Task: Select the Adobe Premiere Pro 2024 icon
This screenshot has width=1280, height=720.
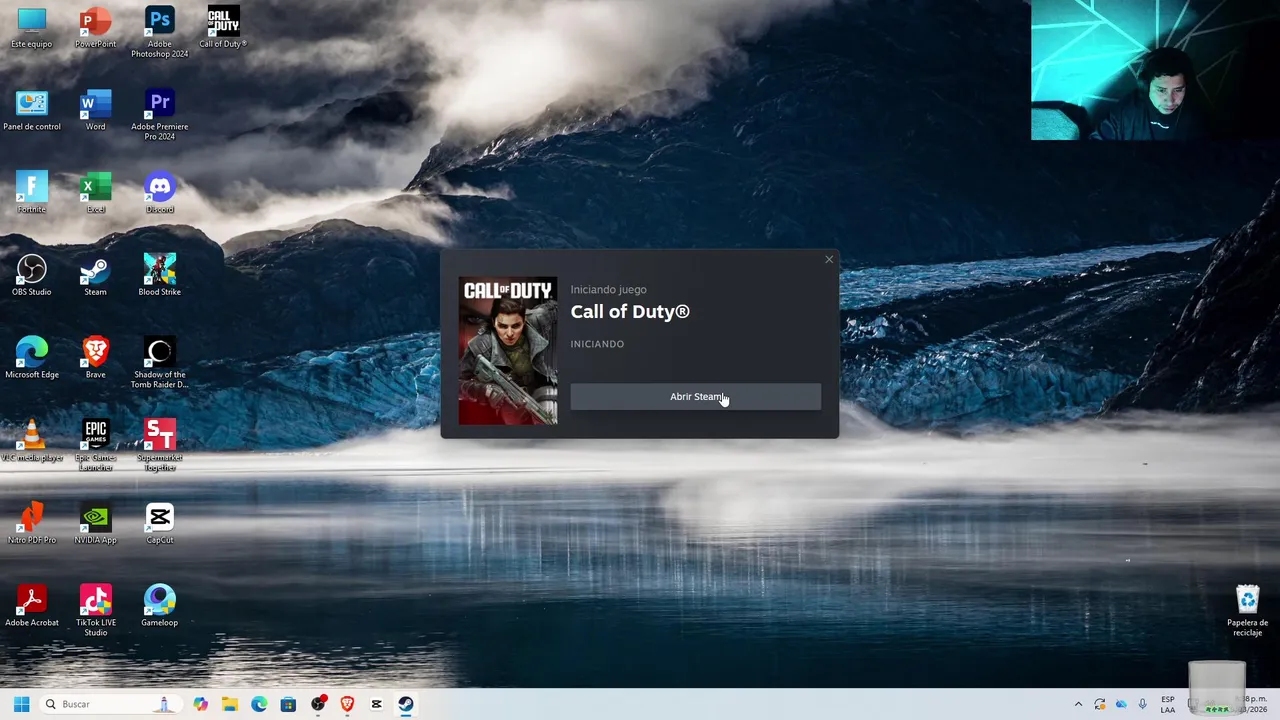Action: coord(160,115)
